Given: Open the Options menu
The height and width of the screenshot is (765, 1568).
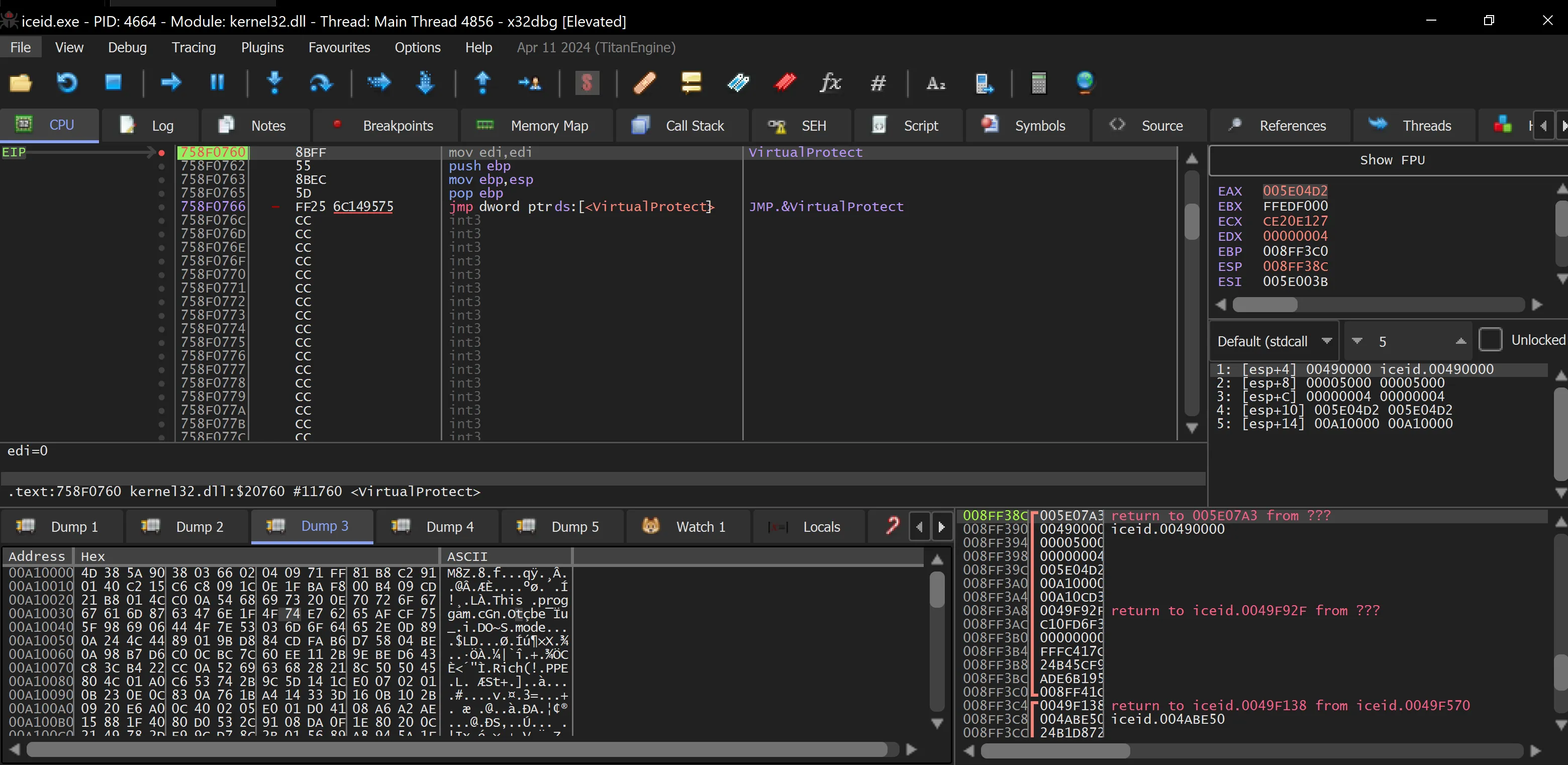Looking at the screenshot, I should [x=418, y=47].
